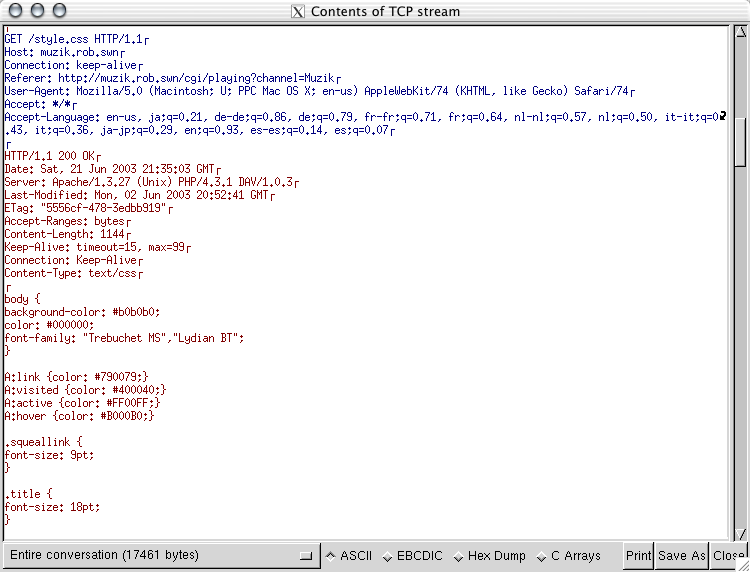Screen dimensions: 750x572
Task: Click the Accept-Language header line
Action: [x=365, y=117]
